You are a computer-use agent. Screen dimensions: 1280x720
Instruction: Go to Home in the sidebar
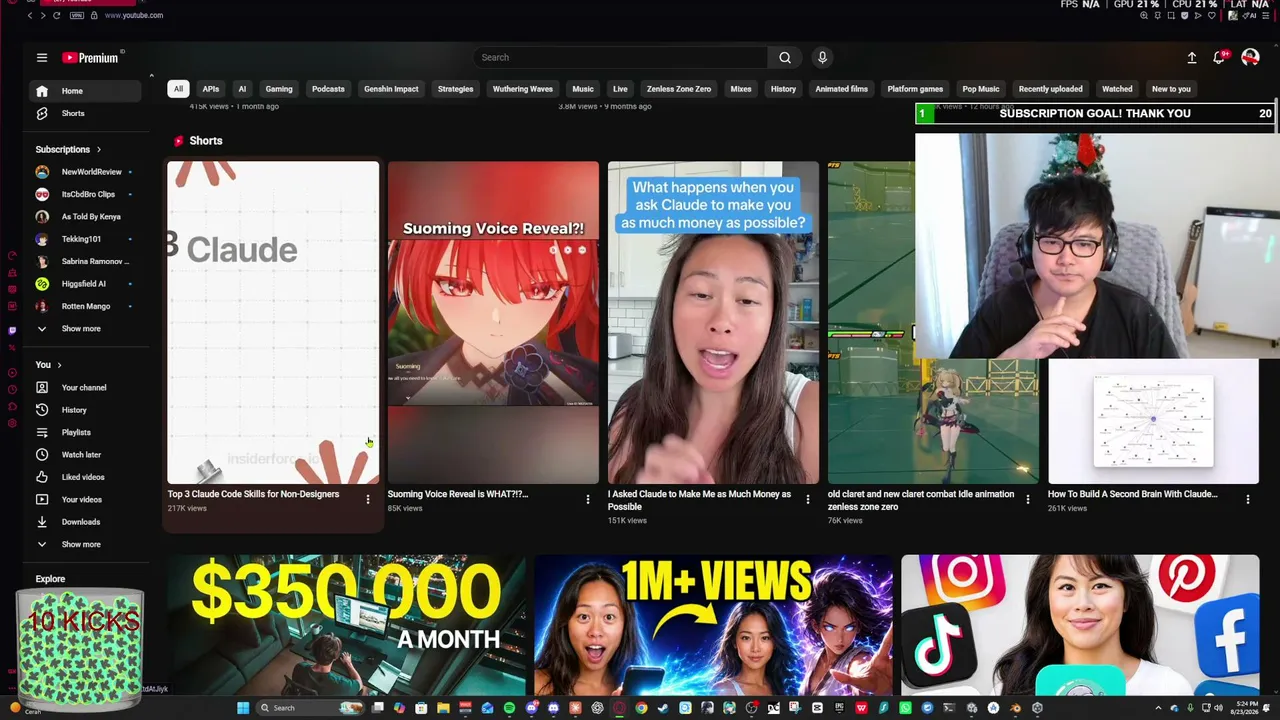pyautogui.click(x=85, y=91)
